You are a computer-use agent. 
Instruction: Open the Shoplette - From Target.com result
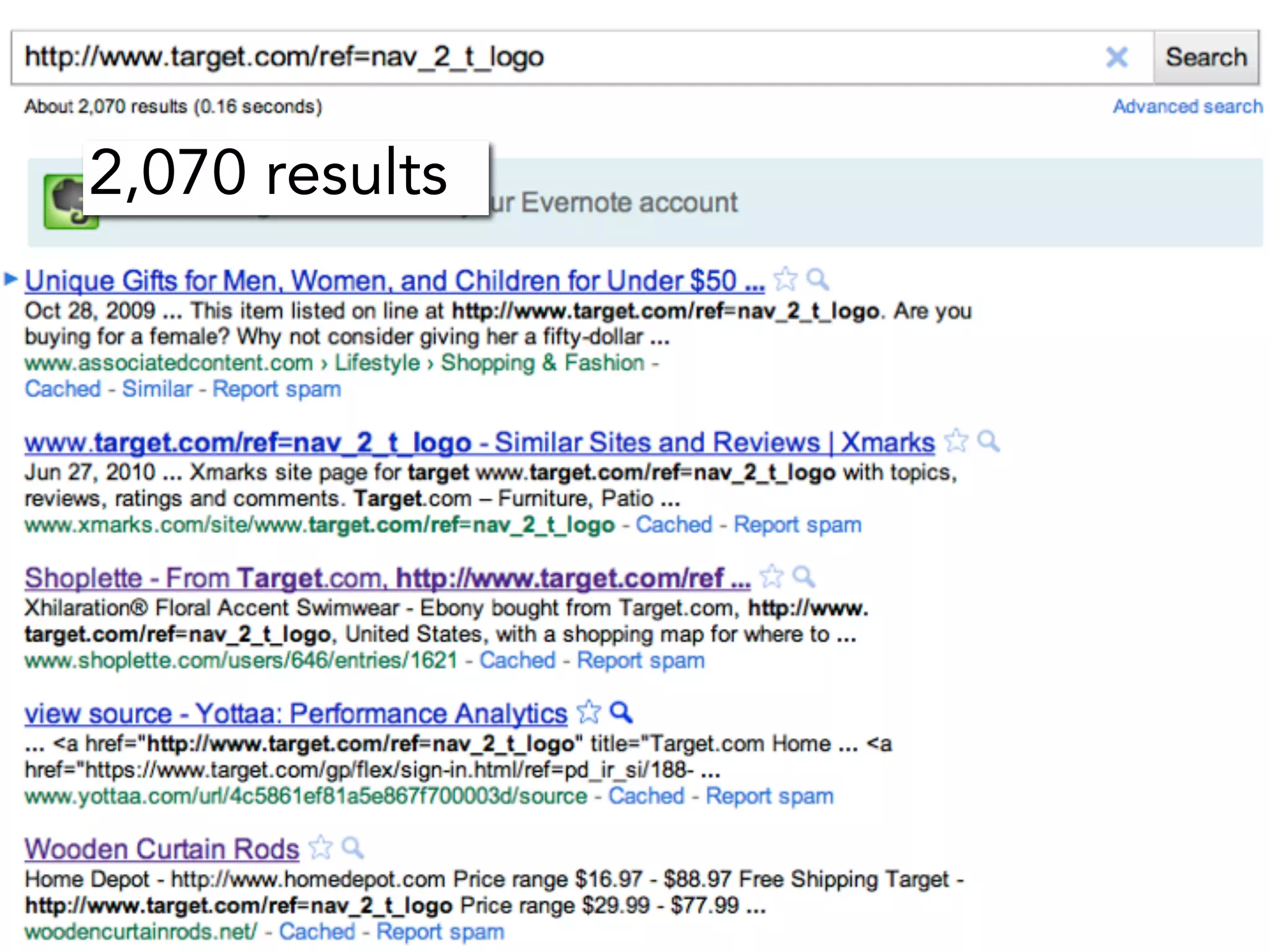point(388,578)
